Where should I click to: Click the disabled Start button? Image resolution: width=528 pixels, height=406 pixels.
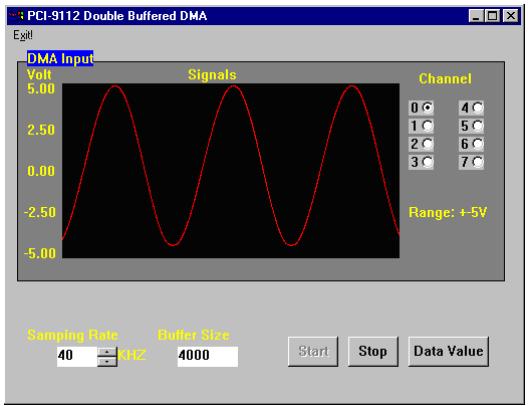pos(313,351)
